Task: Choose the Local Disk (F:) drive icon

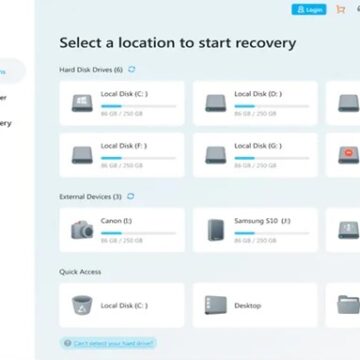Action: coord(82,155)
